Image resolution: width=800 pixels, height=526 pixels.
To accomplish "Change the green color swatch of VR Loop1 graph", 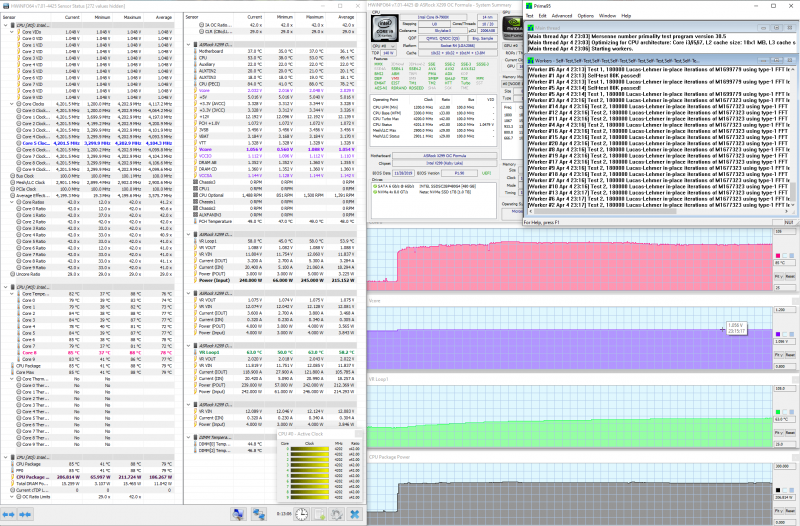I will pyautogui.click(x=778, y=412).
